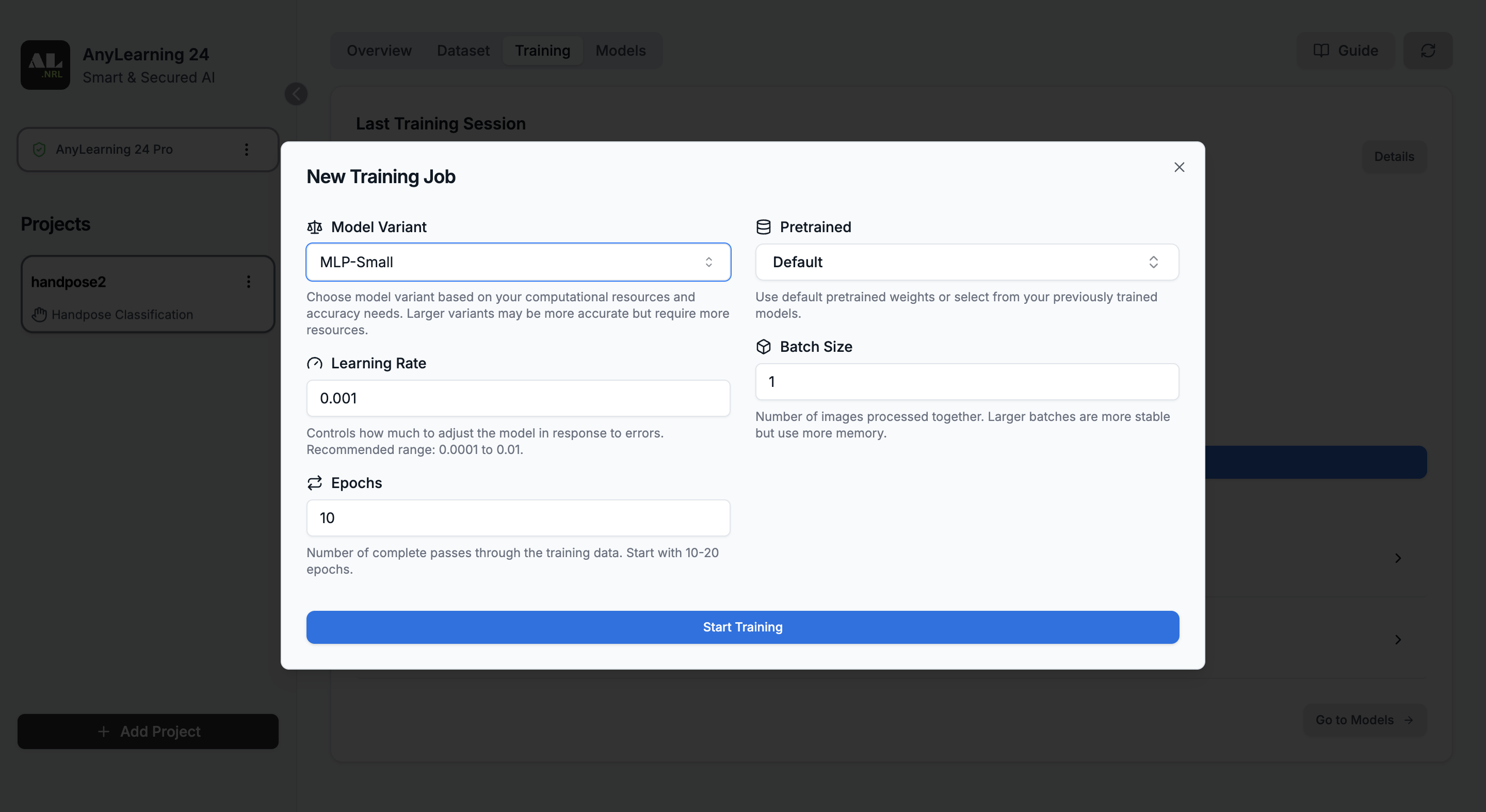Viewport: 1486px width, 812px height.
Task: Open the Model Variant dropdown
Action: 518,262
